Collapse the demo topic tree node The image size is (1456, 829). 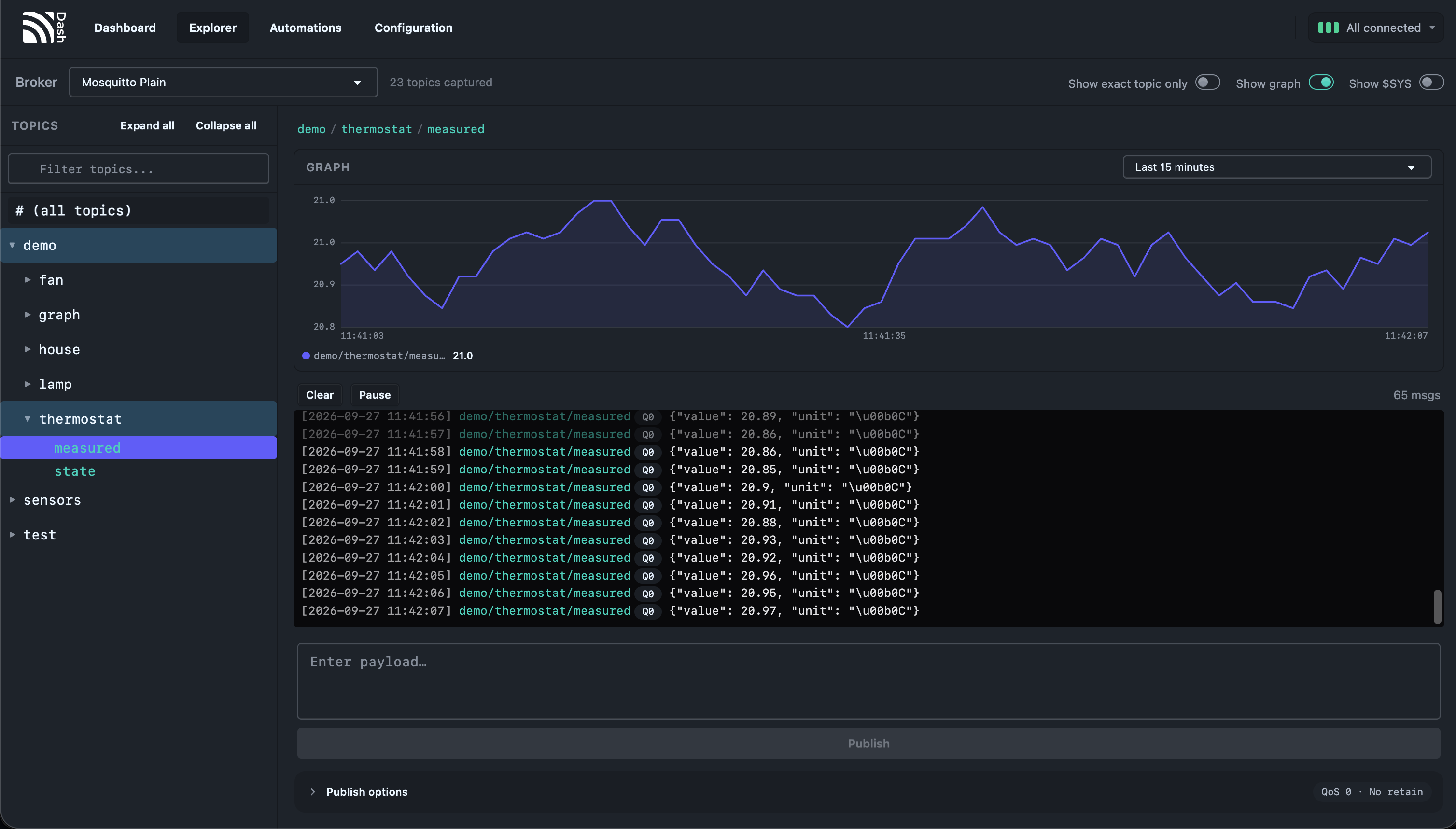(x=12, y=245)
